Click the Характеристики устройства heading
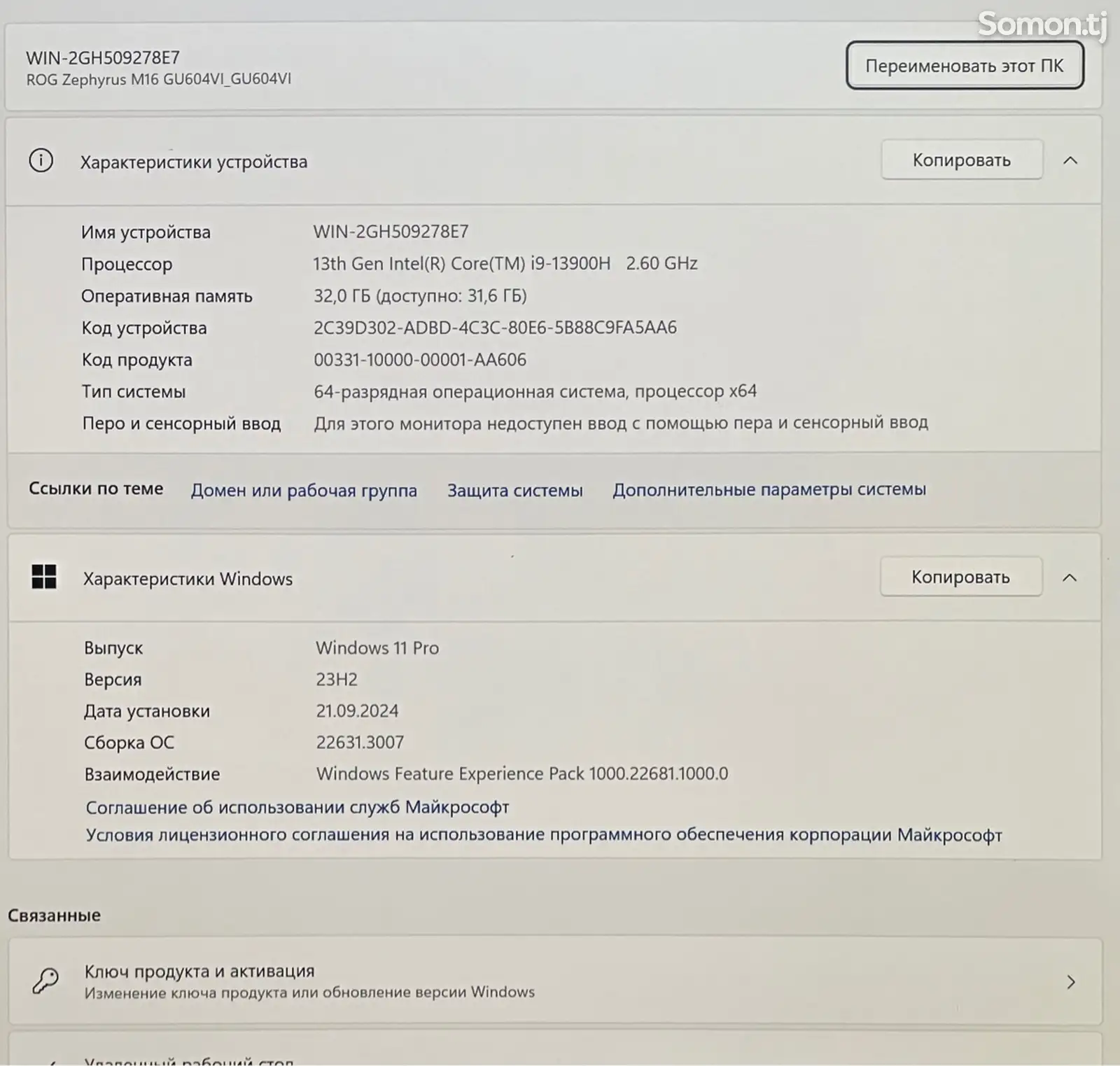Image resolution: width=1120 pixels, height=1066 pixels. [x=194, y=162]
